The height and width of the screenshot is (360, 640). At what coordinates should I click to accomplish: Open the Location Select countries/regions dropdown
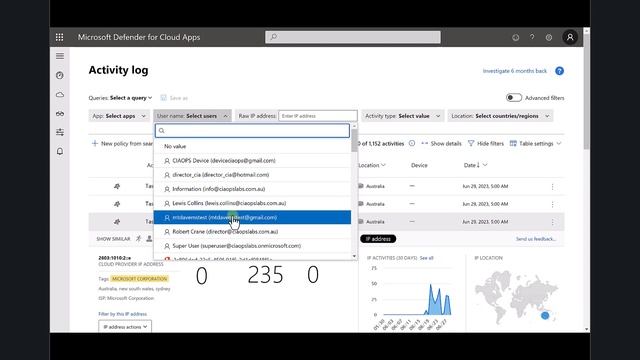(x=500, y=116)
